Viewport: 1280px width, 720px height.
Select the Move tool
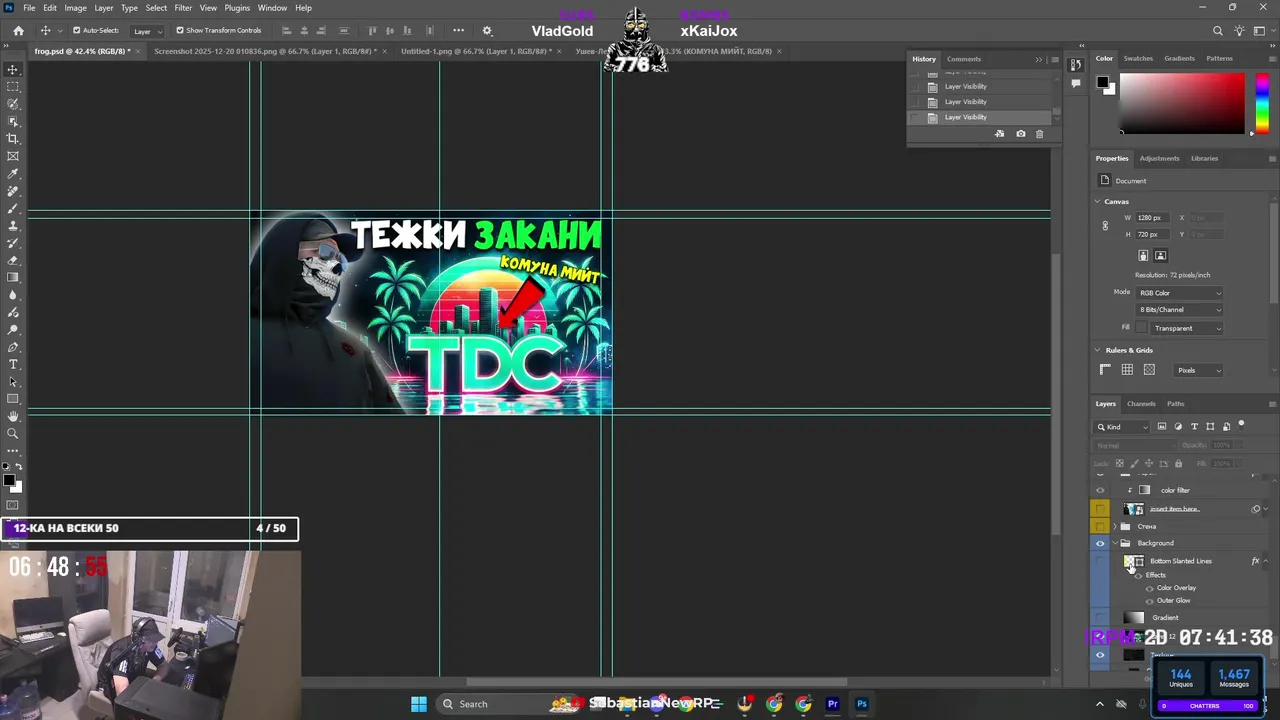click(x=13, y=69)
